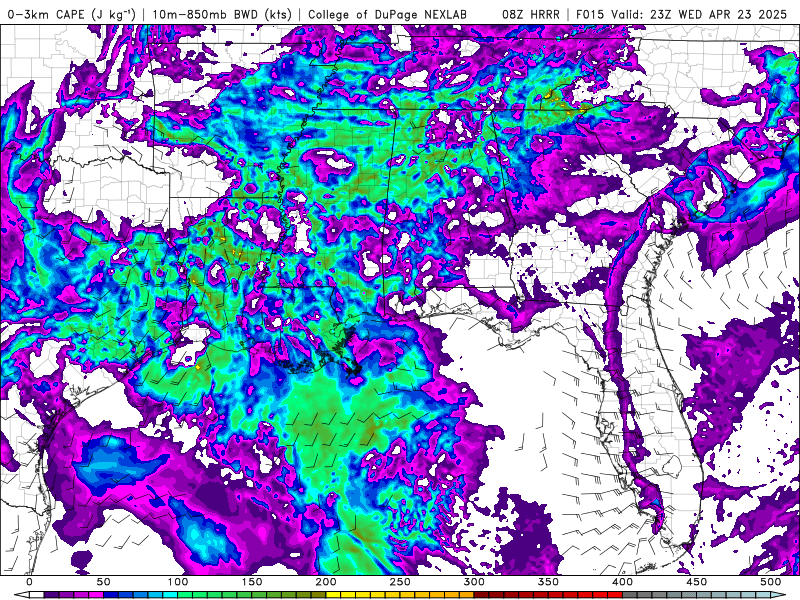Click the "08Z HRRR" model run text

(531, 15)
